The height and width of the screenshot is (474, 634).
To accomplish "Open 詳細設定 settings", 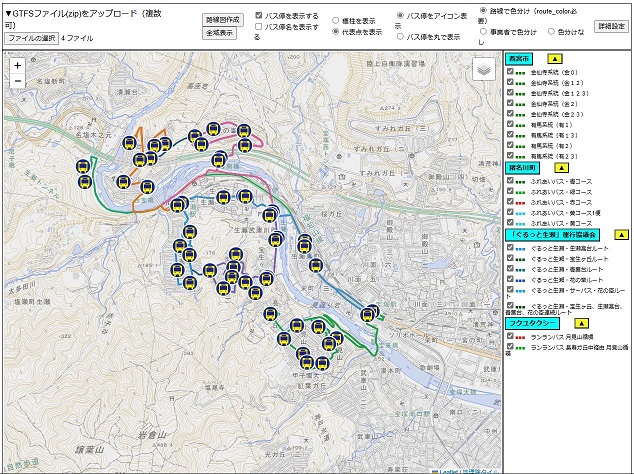I will [x=610, y=26].
